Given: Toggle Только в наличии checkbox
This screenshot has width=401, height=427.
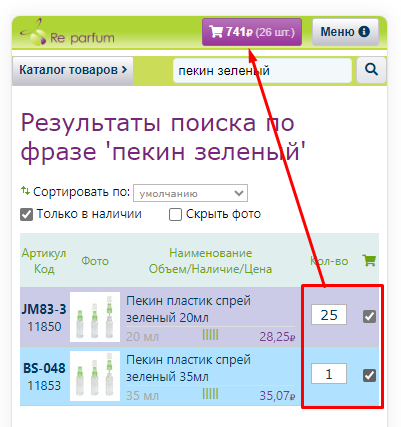Looking at the screenshot, I should click(26, 215).
